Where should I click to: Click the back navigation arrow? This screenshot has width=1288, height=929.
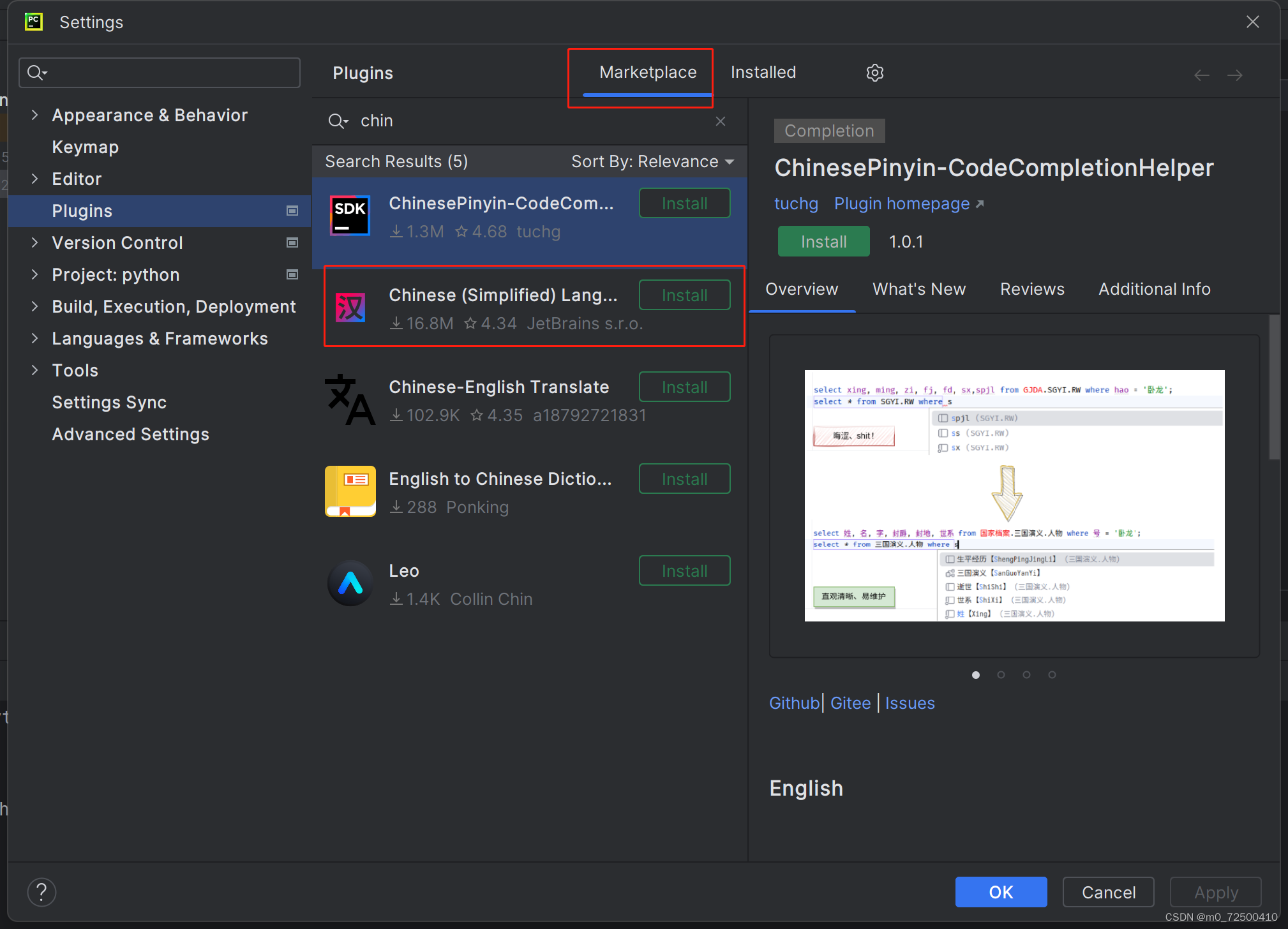tap(1201, 75)
